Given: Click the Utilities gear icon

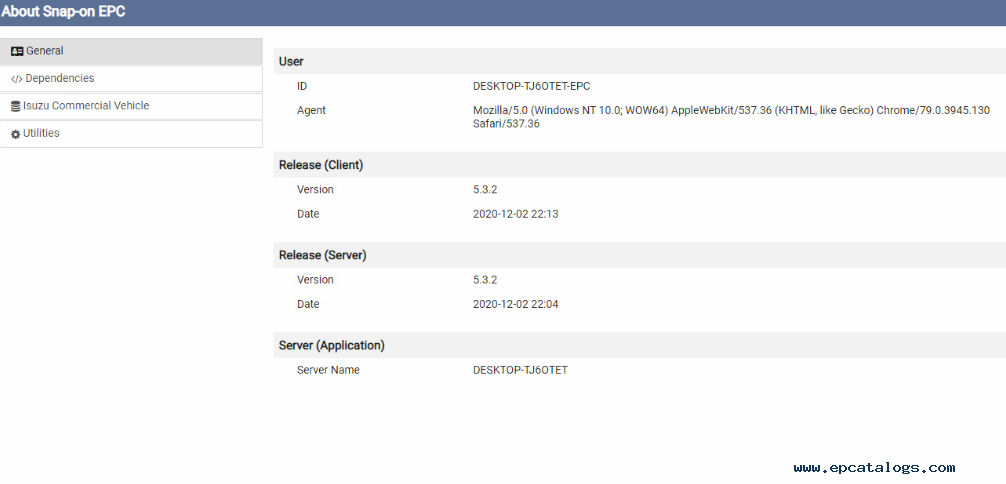Looking at the screenshot, I should 15,134.
